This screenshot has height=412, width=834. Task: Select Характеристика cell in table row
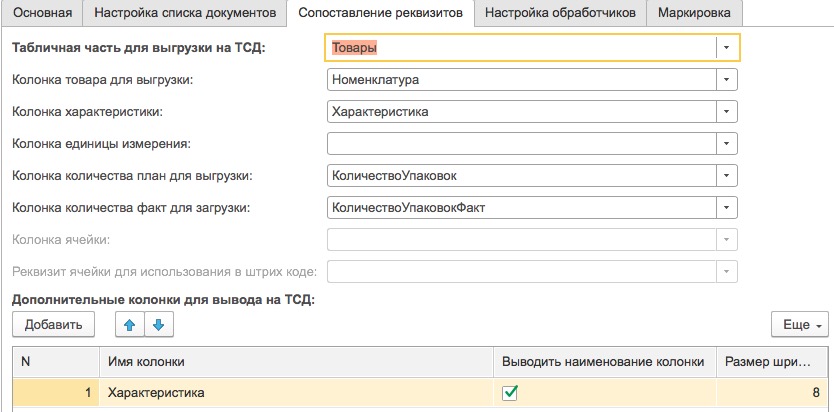[296, 393]
